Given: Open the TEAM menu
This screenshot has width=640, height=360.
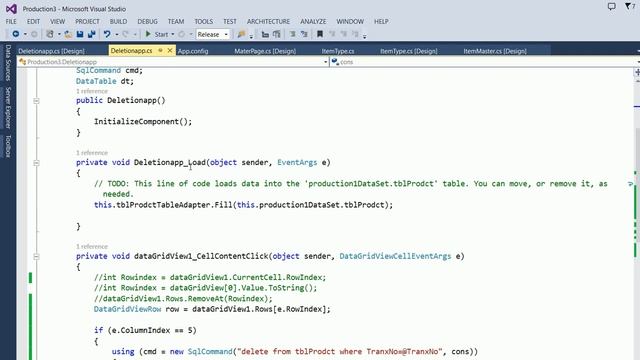Looking at the screenshot, I should [x=176, y=21].
